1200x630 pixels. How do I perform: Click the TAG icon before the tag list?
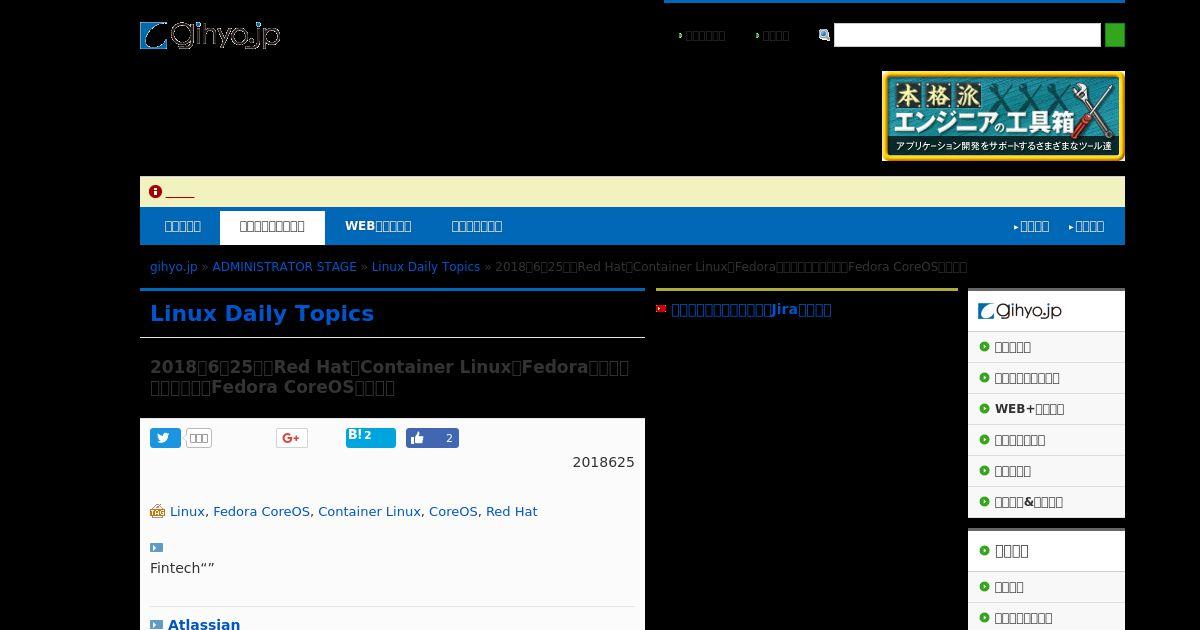click(x=157, y=512)
